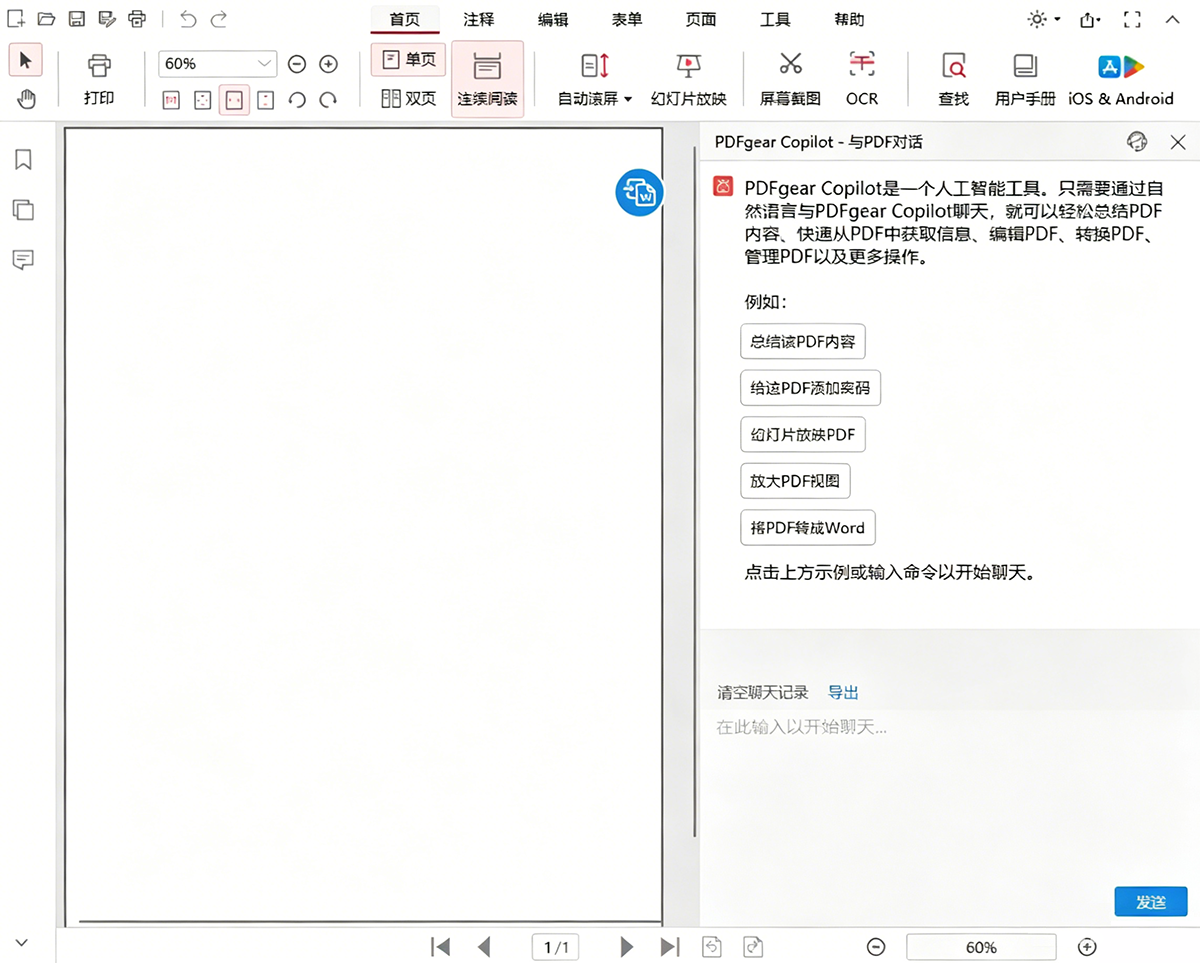
Task: Click the blue convert to Word floating icon
Action: 639,192
